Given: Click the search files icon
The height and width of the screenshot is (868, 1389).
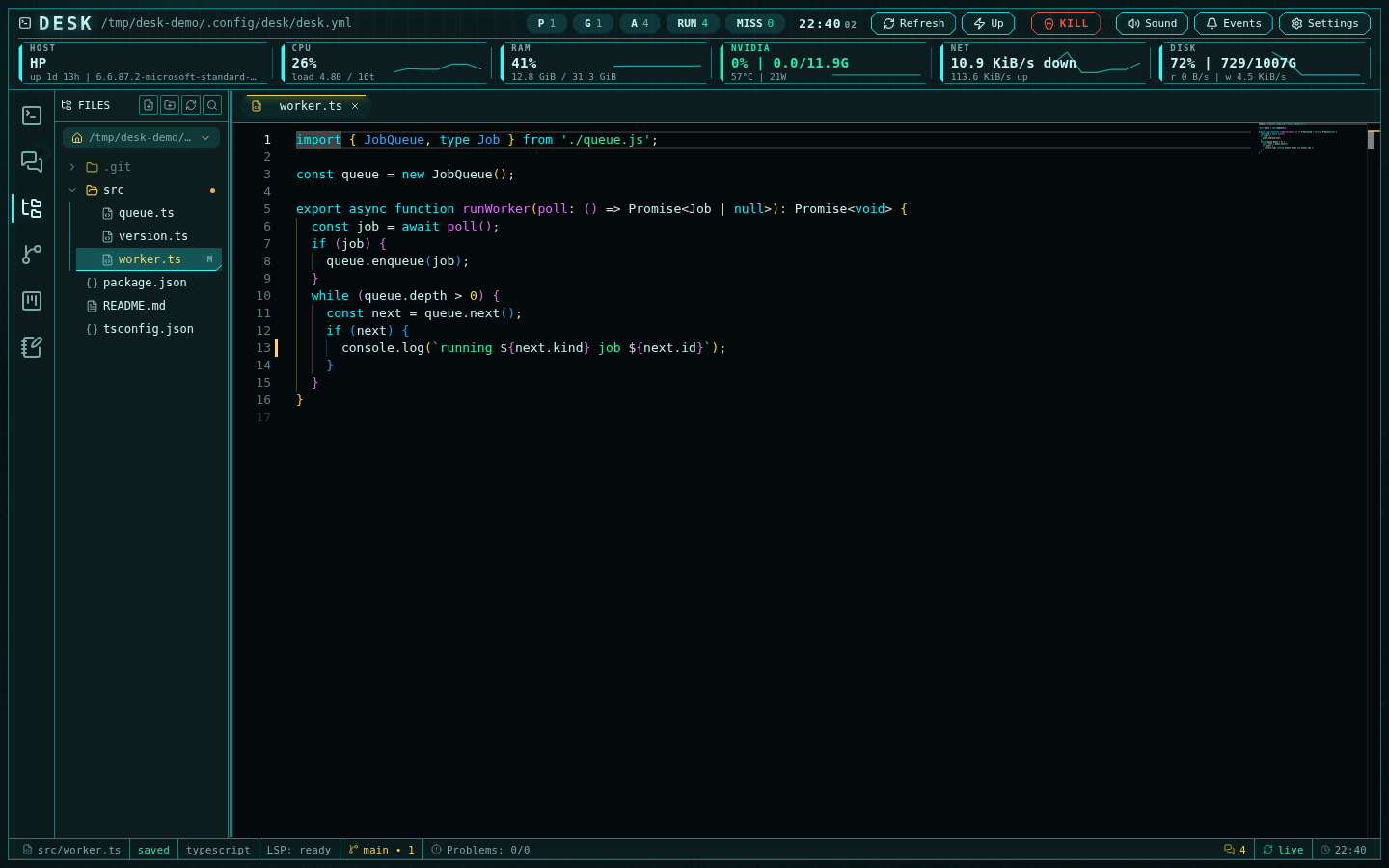Looking at the screenshot, I should [212, 105].
